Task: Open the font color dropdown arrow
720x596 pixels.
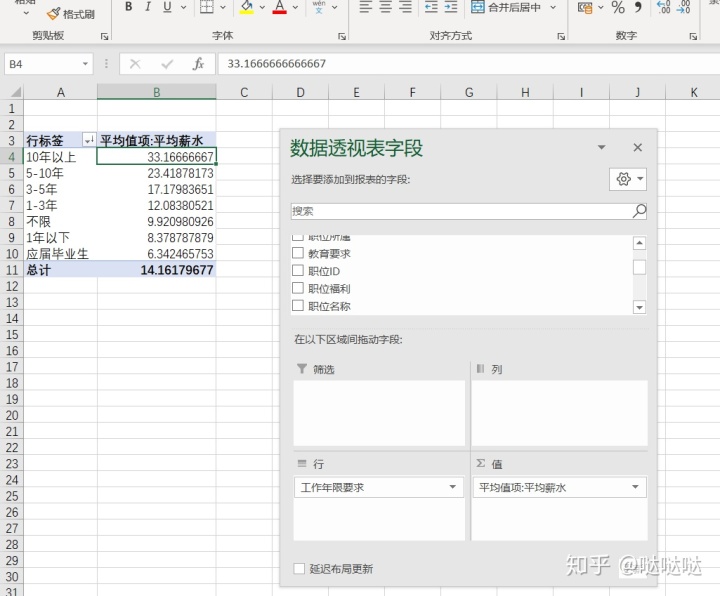Action: tap(295, 7)
